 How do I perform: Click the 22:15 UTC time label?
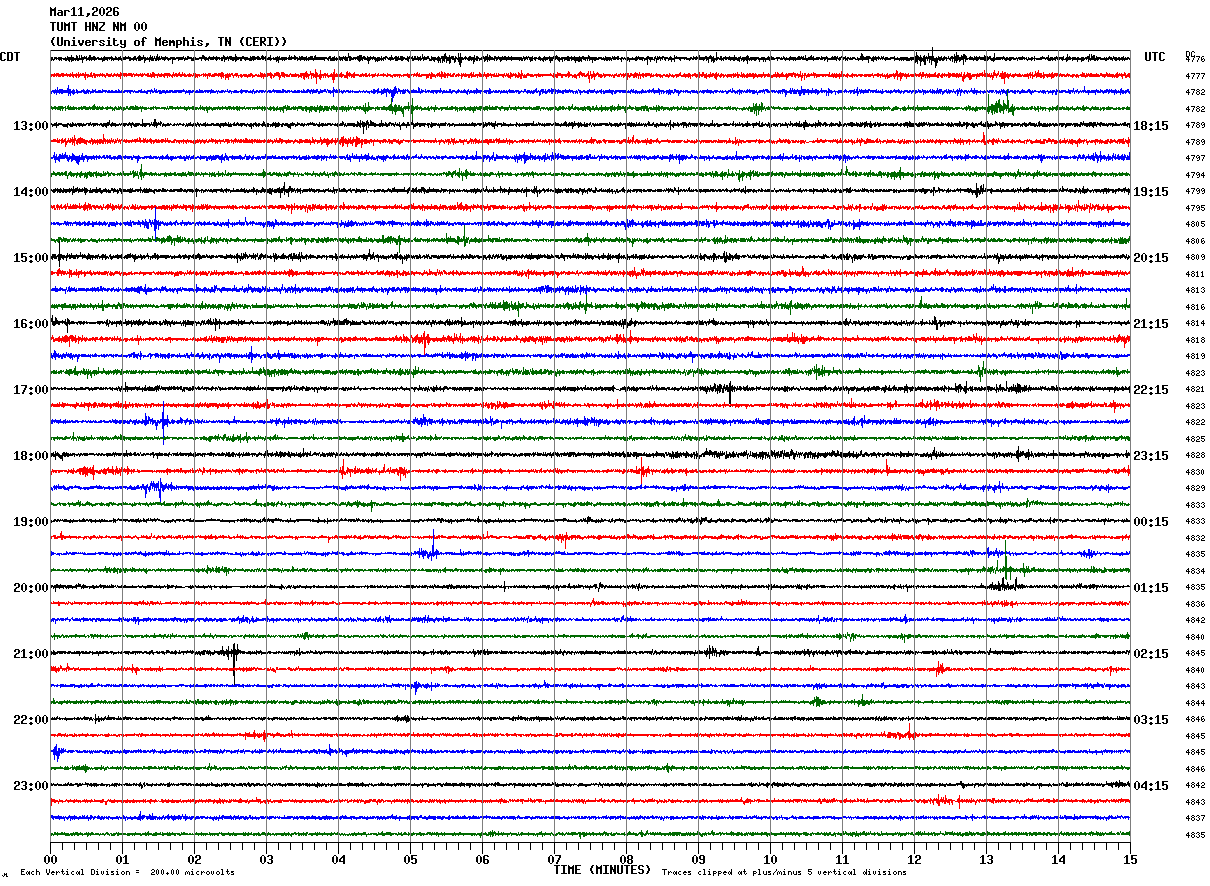click(x=1151, y=390)
